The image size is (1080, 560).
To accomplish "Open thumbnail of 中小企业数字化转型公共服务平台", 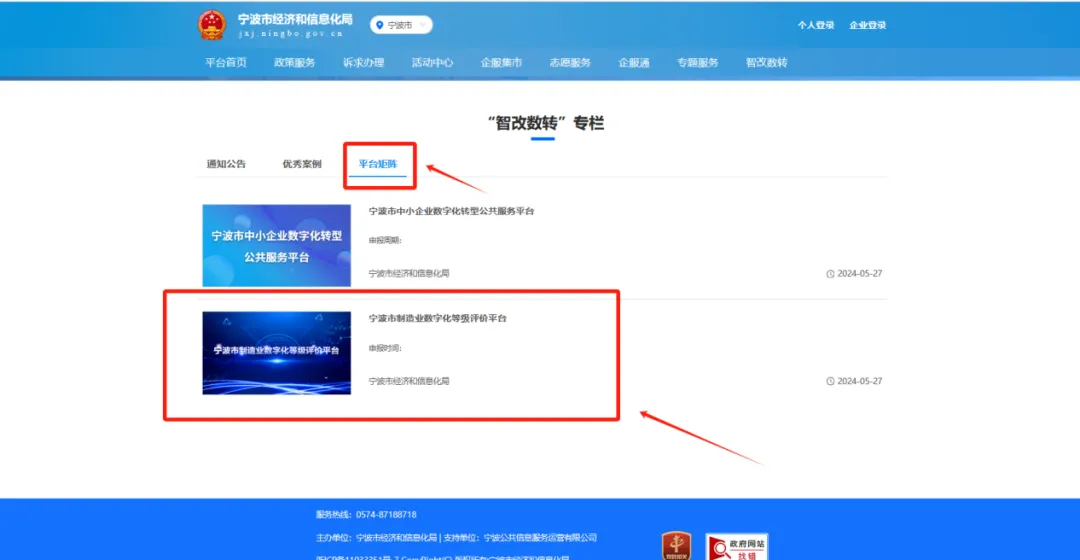I will [x=276, y=245].
